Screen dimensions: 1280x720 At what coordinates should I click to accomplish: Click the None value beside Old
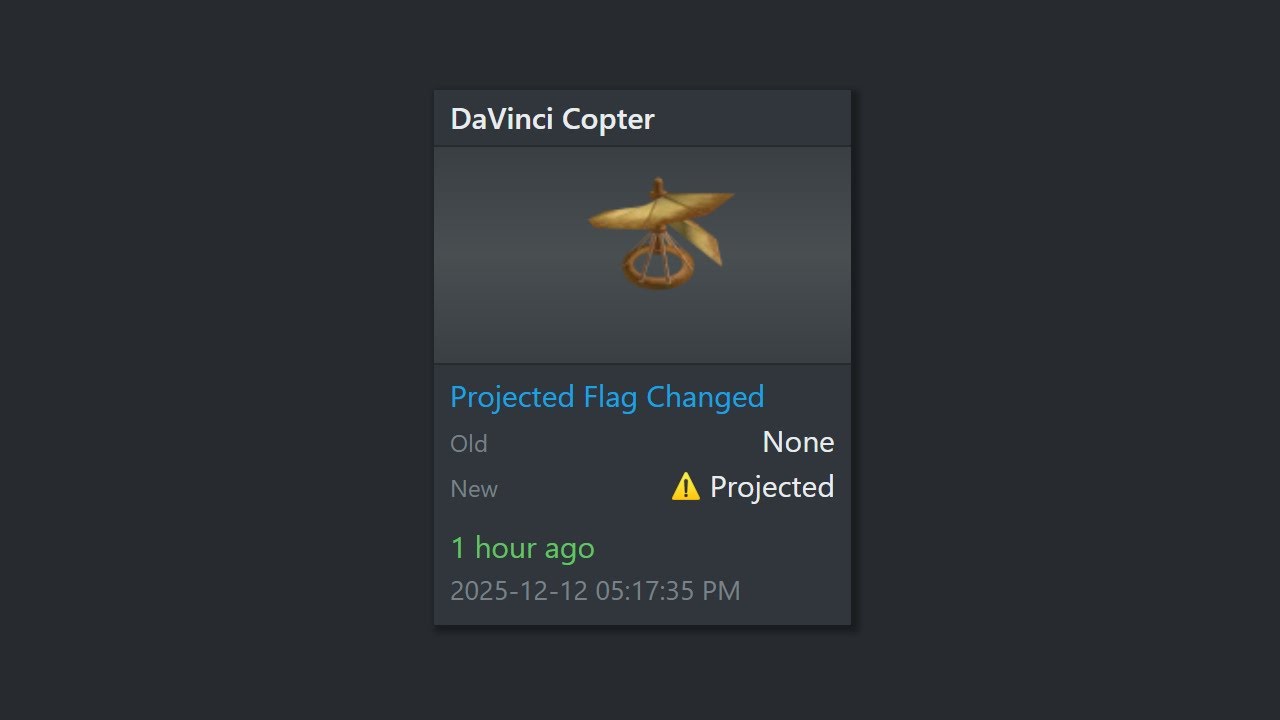click(x=798, y=442)
